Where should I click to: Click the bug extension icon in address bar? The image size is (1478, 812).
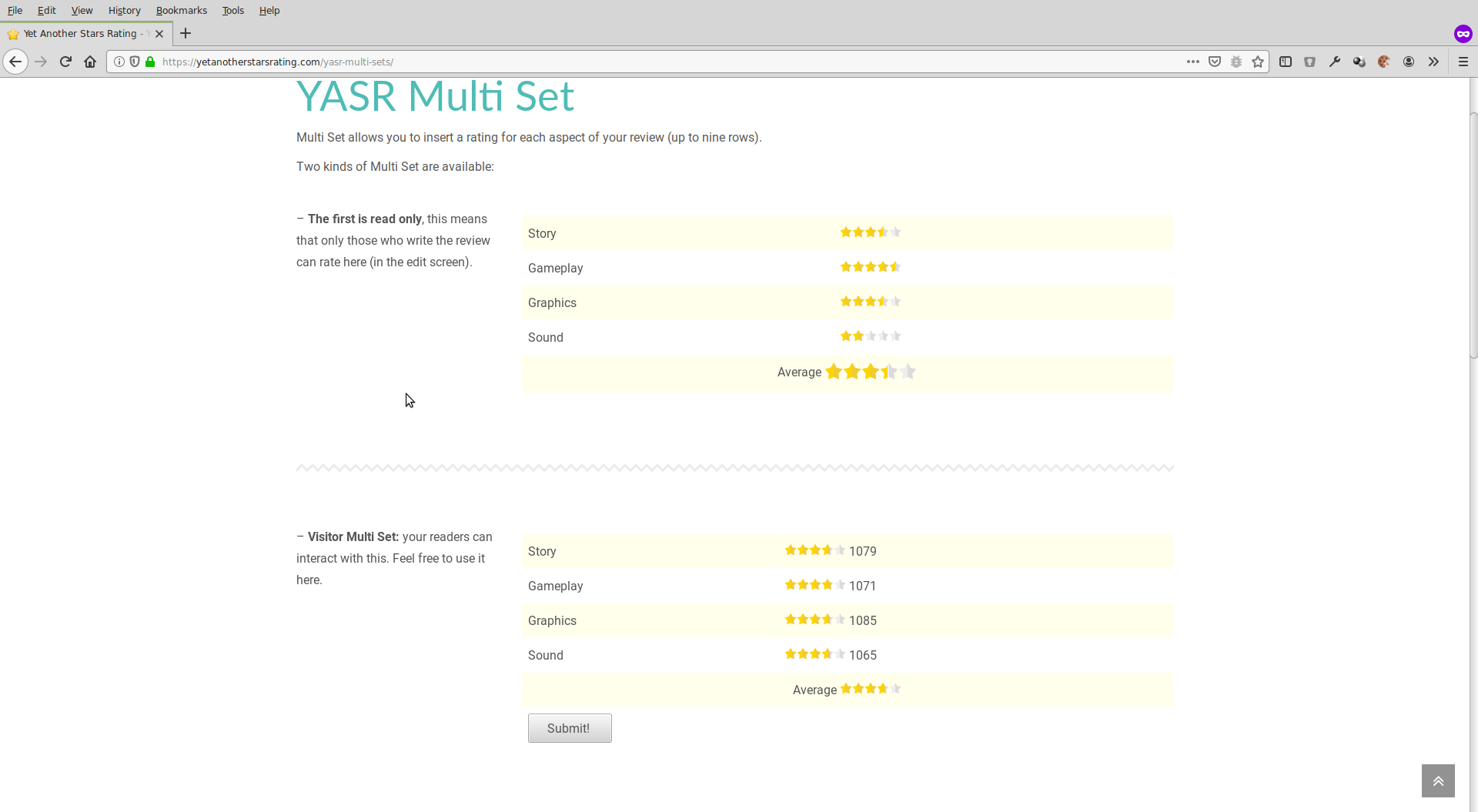[x=1236, y=62]
